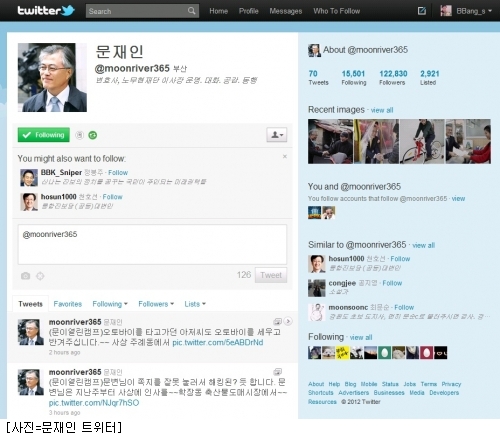Click 'view all' next to Following heading
The width and height of the screenshot is (500, 439).
coord(361,337)
